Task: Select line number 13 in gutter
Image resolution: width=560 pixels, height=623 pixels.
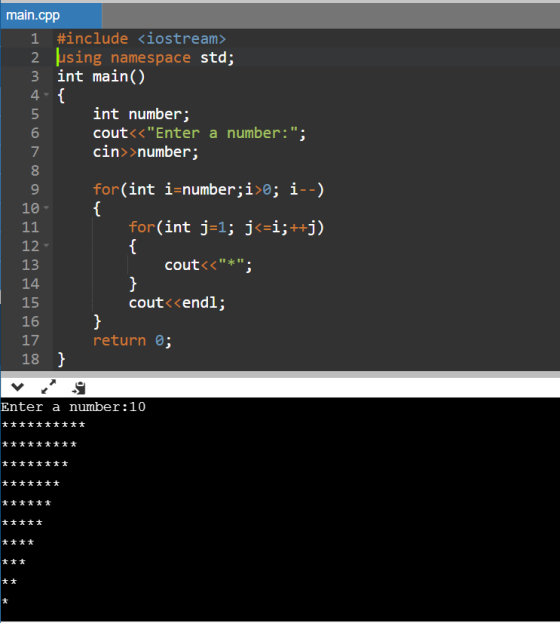Action: [x=31, y=265]
